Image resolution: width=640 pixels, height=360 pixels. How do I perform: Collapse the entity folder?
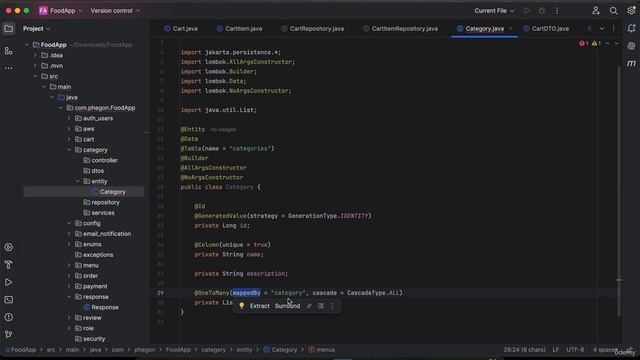[x=78, y=181]
